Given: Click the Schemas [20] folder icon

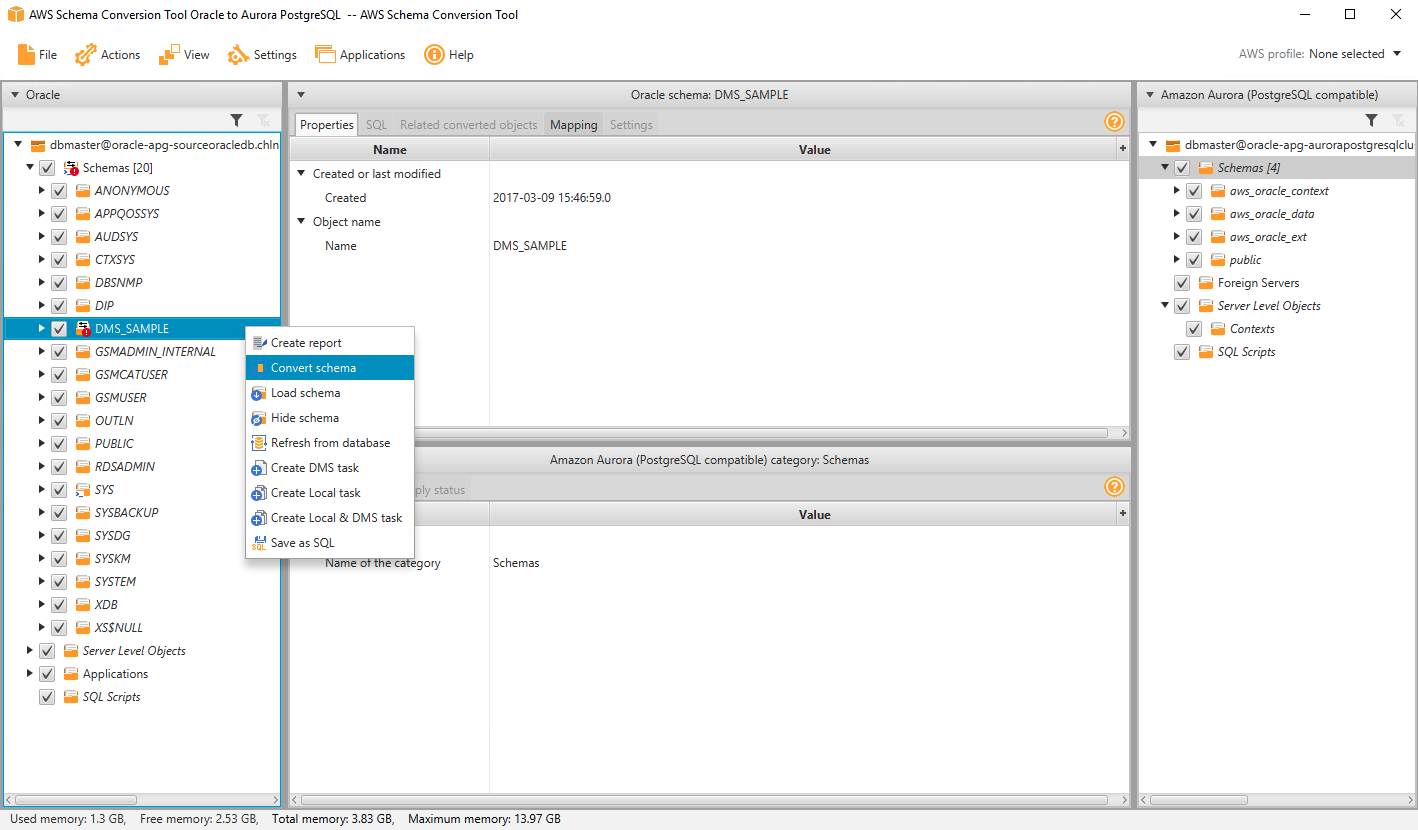Looking at the screenshot, I should point(71,168).
